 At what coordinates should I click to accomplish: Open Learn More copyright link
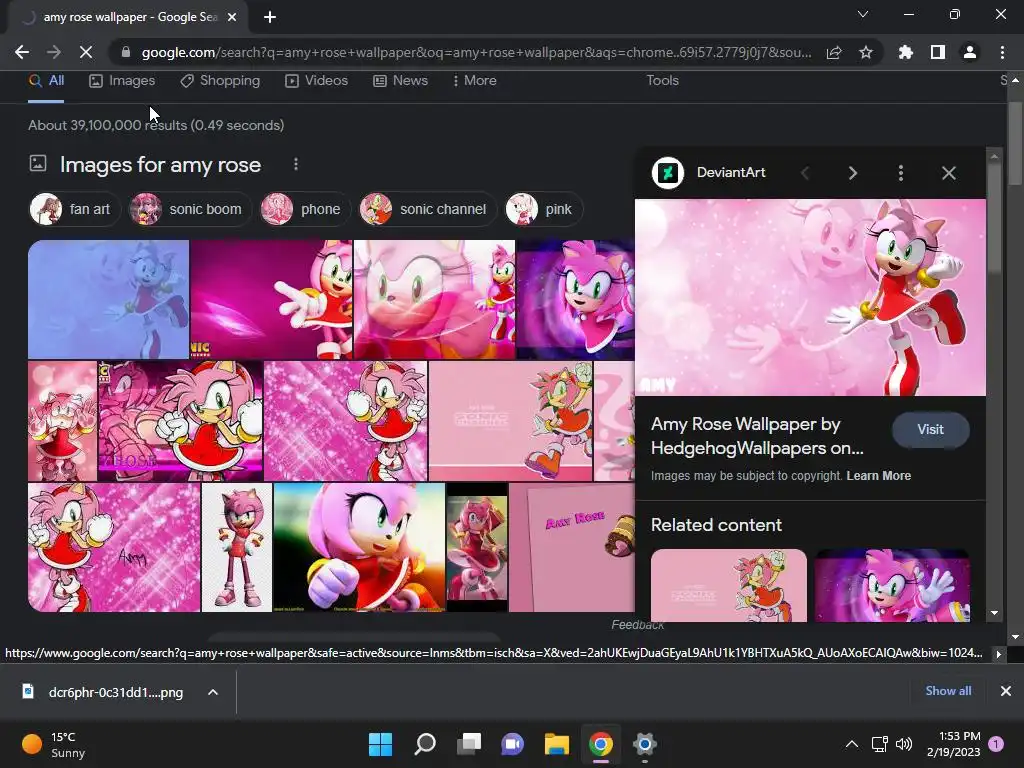(878, 475)
